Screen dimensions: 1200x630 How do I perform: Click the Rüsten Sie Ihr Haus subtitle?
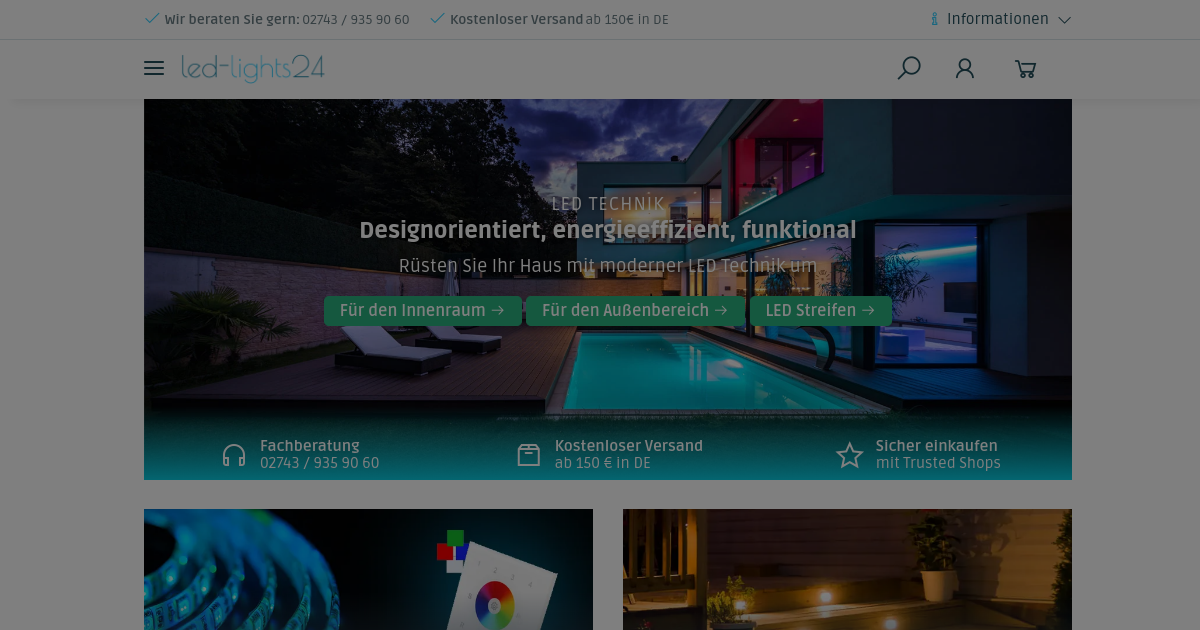click(x=608, y=266)
